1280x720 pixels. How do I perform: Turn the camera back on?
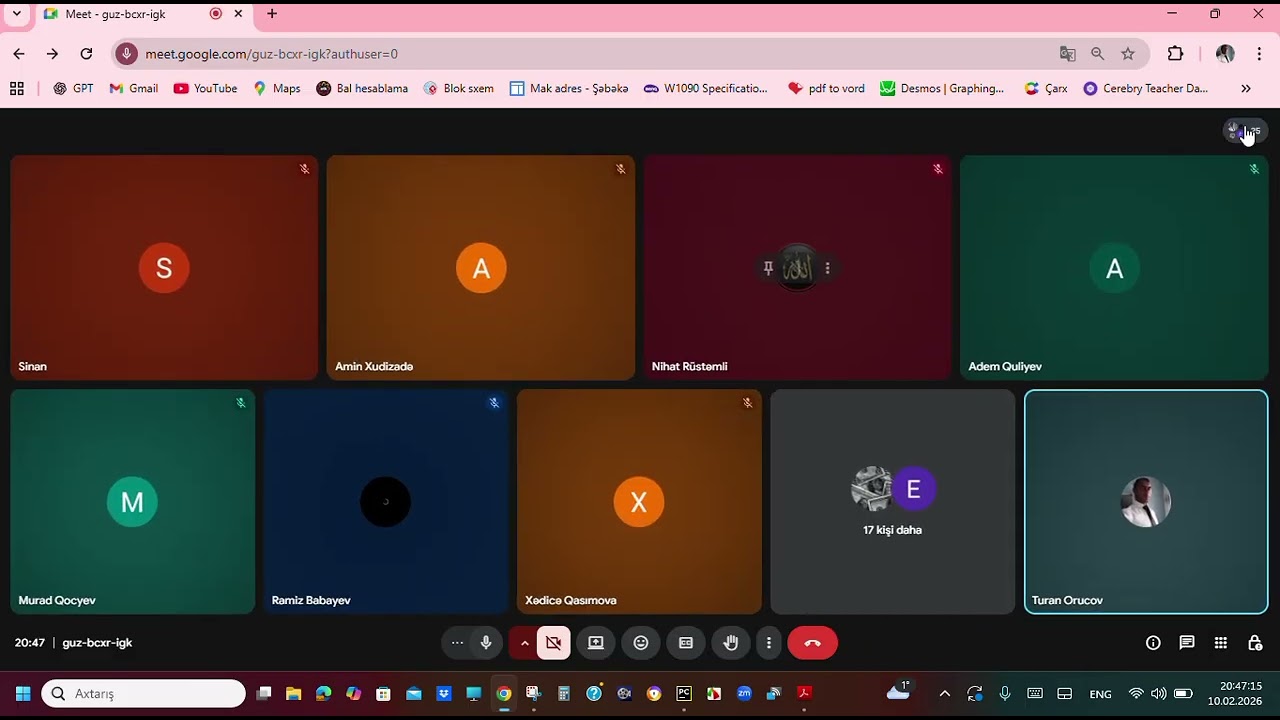click(x=553, y=643)
